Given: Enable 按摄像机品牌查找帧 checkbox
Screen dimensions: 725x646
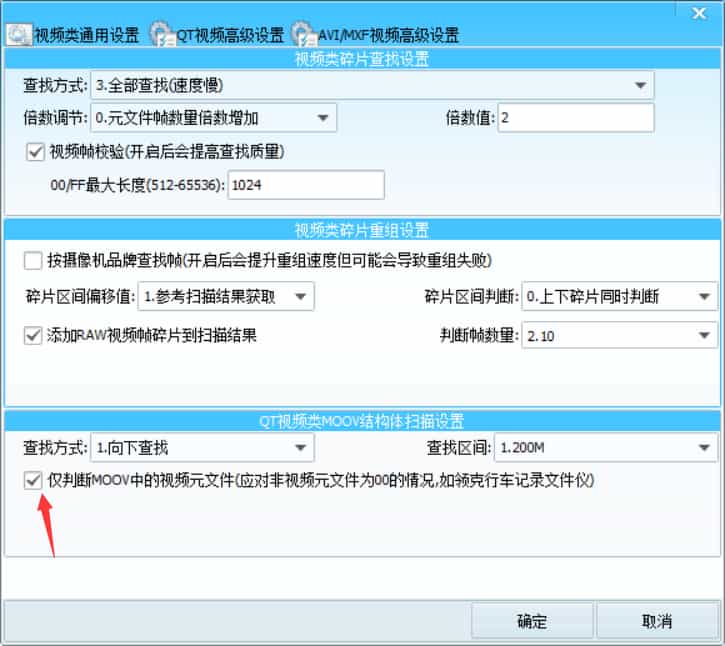Looking at the screenshot, I should point(33,261).
